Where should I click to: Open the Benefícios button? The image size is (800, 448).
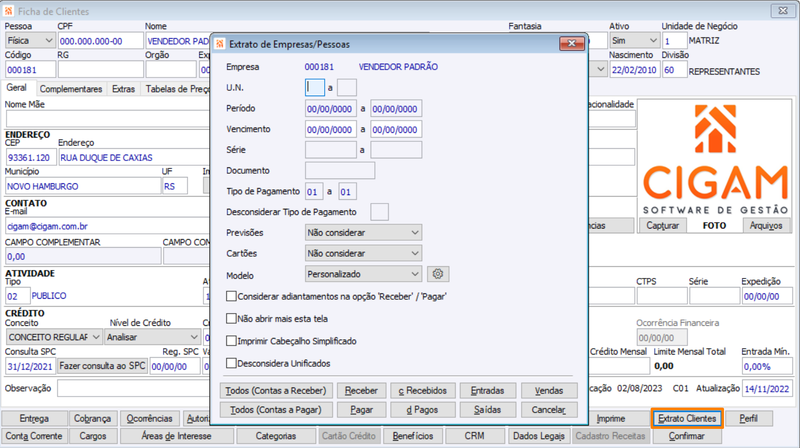(x=413, y=436)
